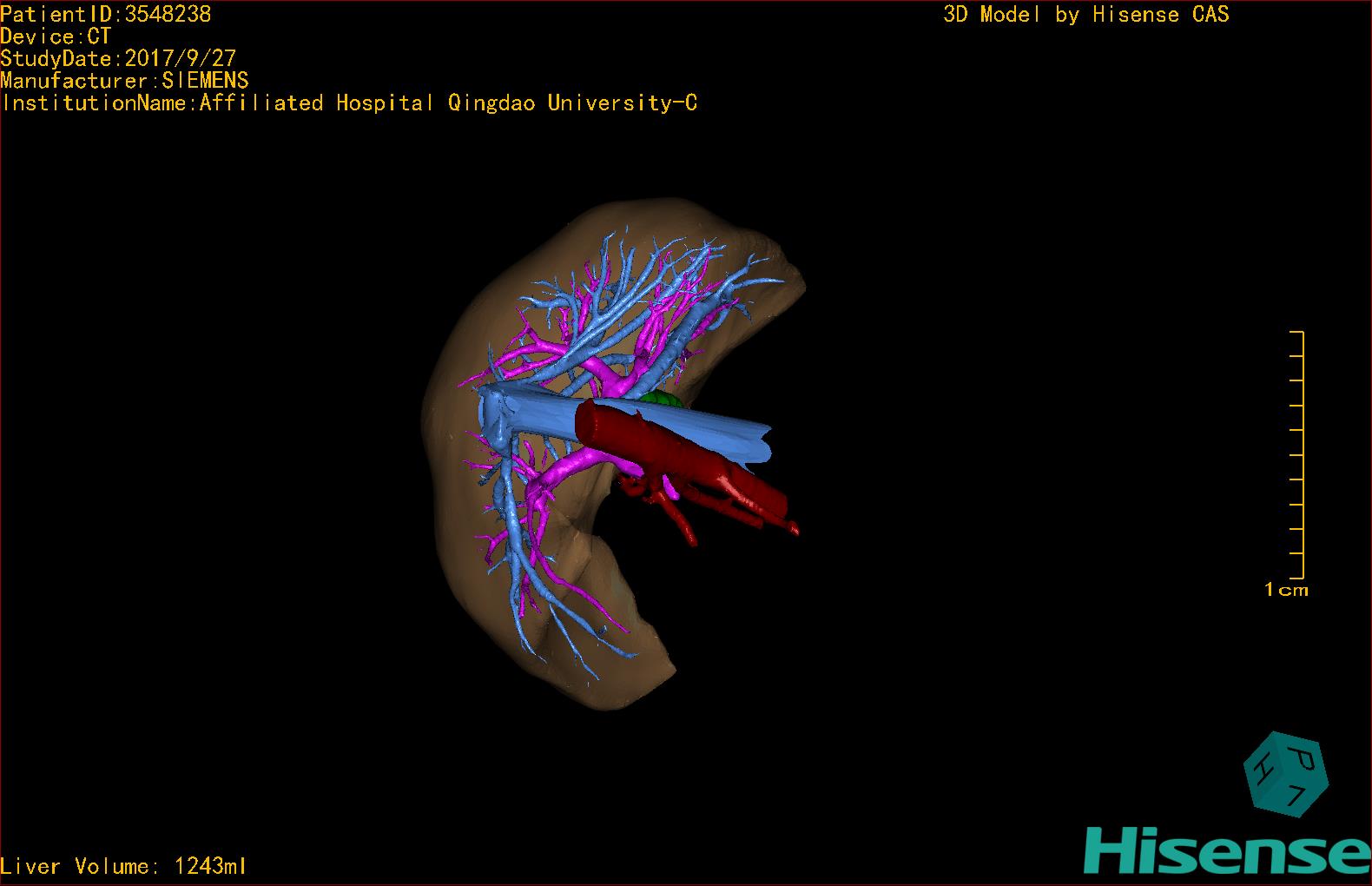Click the PatientID text overlay
This screenshot has height=886, width=1372.
(105, 14)
